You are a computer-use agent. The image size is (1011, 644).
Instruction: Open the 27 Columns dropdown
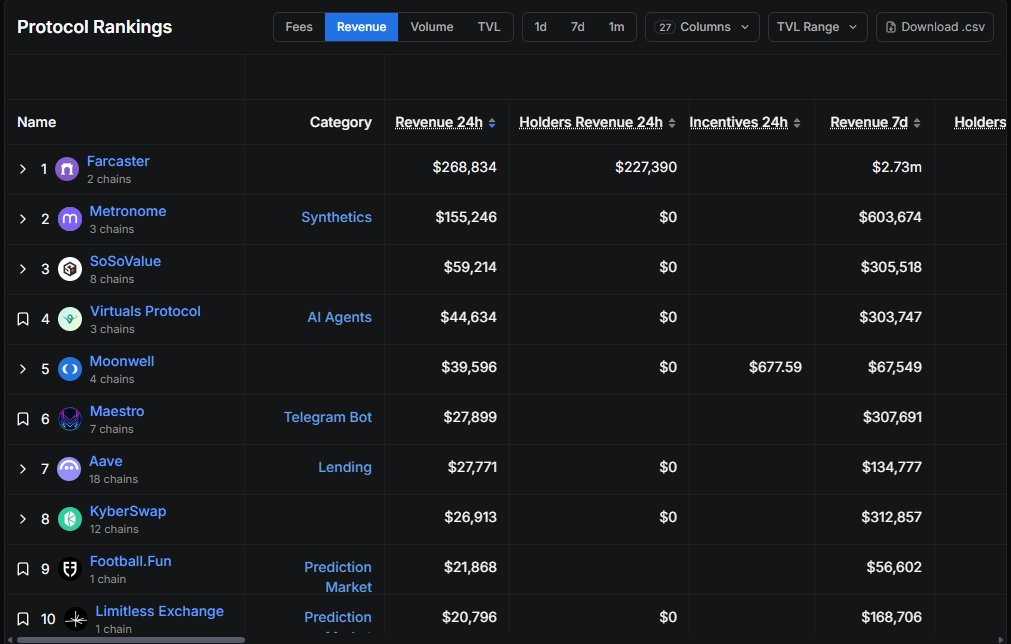click(x=702, y=27)
